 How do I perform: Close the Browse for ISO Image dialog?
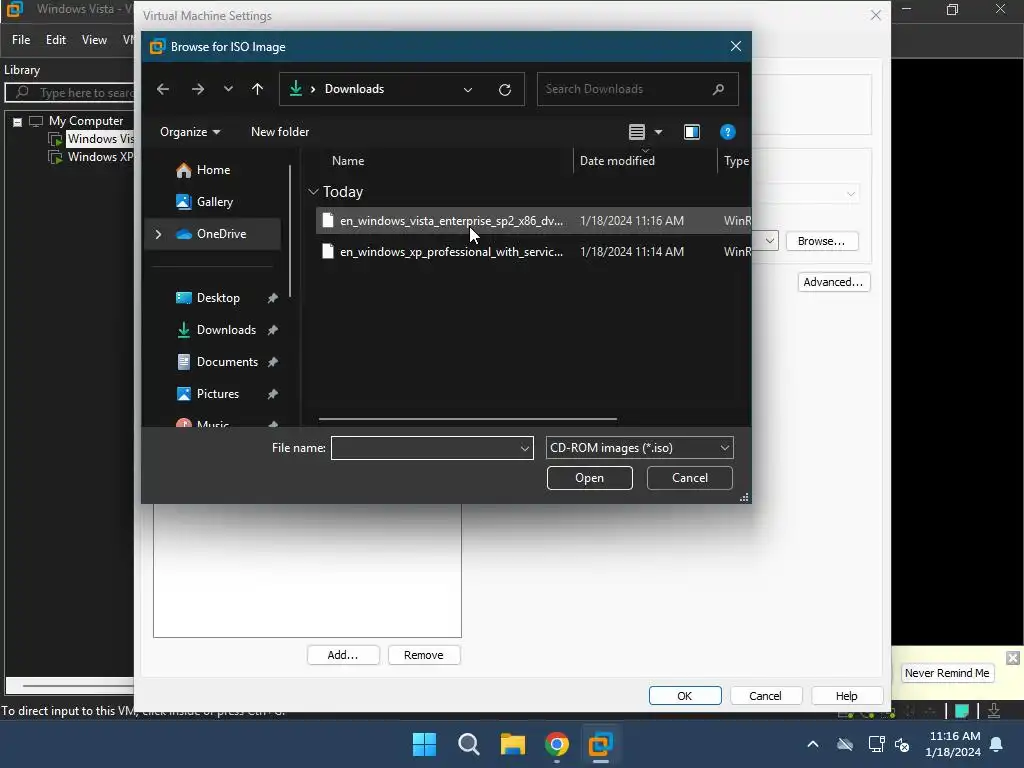click(x=735, y=46)
